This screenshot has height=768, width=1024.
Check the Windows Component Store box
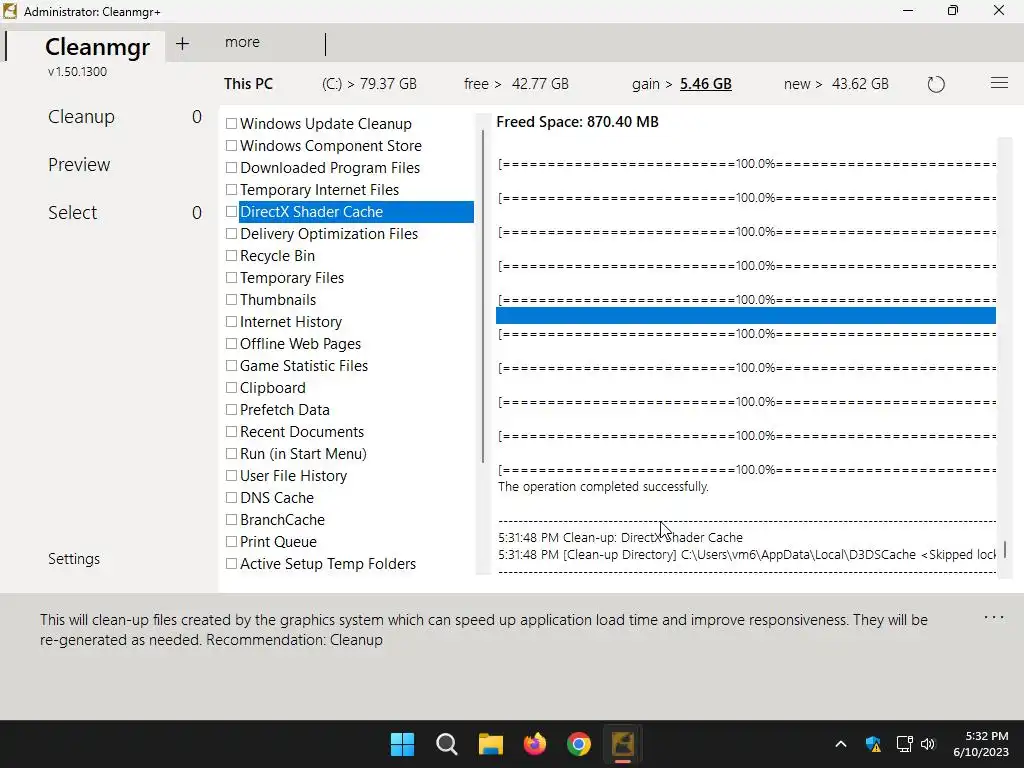click(231, 146)
